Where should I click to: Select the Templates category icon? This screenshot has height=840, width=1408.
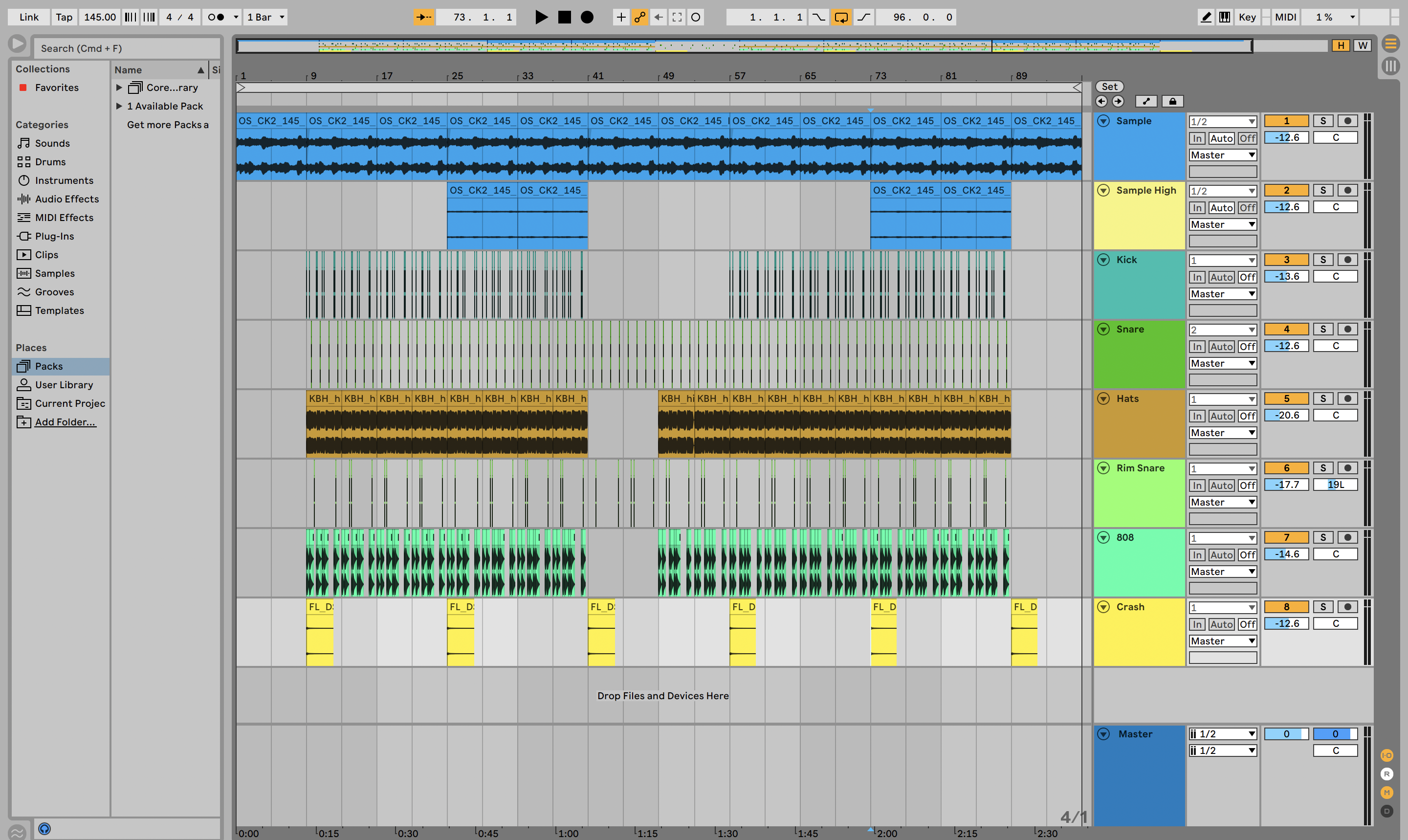[24, 311]
